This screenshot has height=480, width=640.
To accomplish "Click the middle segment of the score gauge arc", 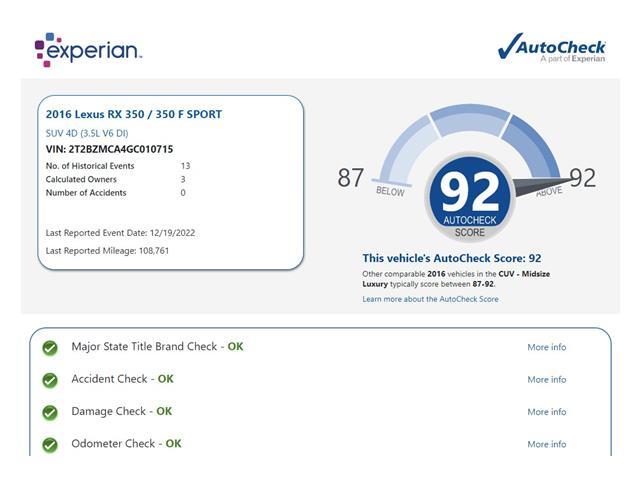I will 469,118.
